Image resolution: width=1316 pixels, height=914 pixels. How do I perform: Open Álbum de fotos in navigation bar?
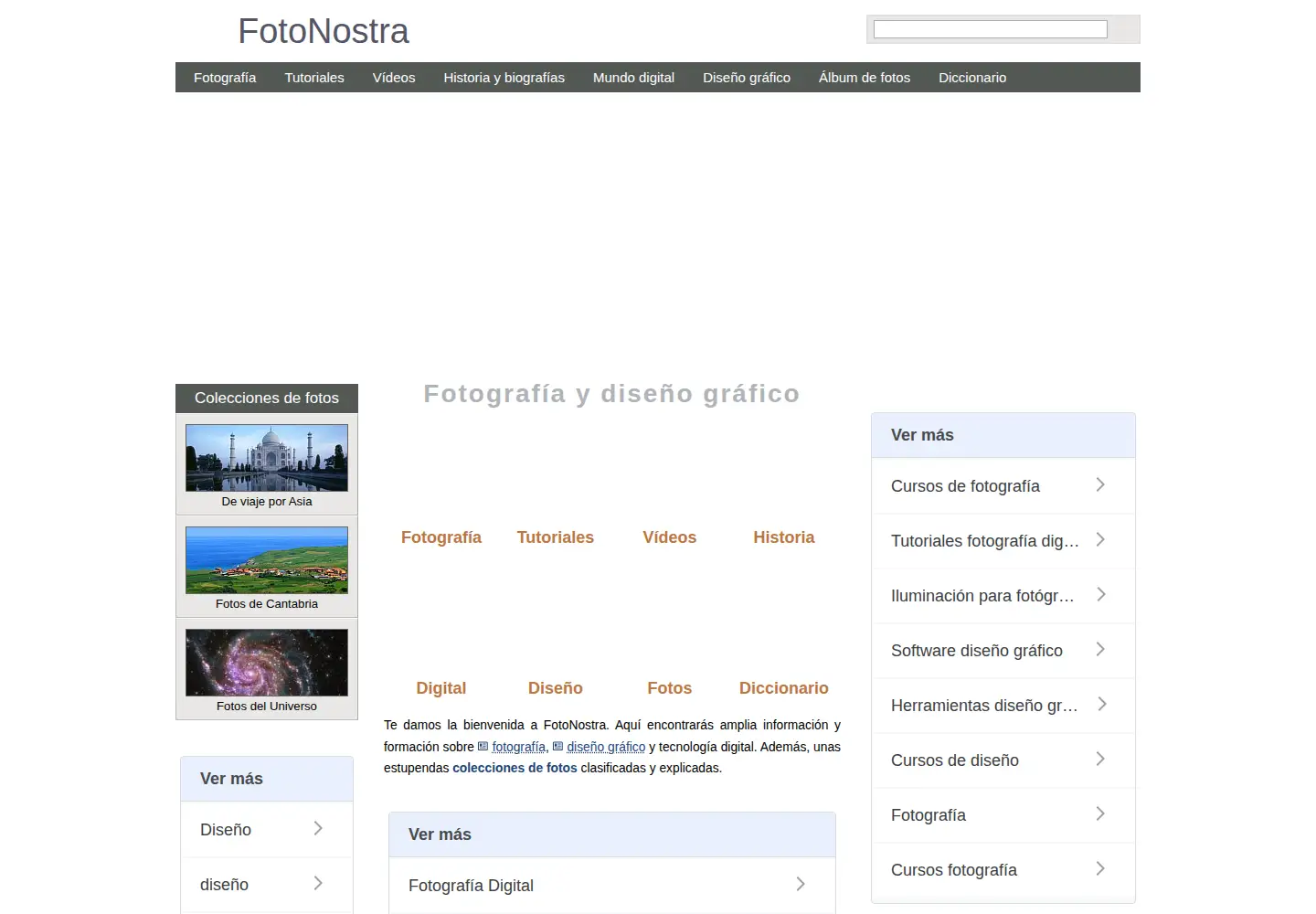865,78
